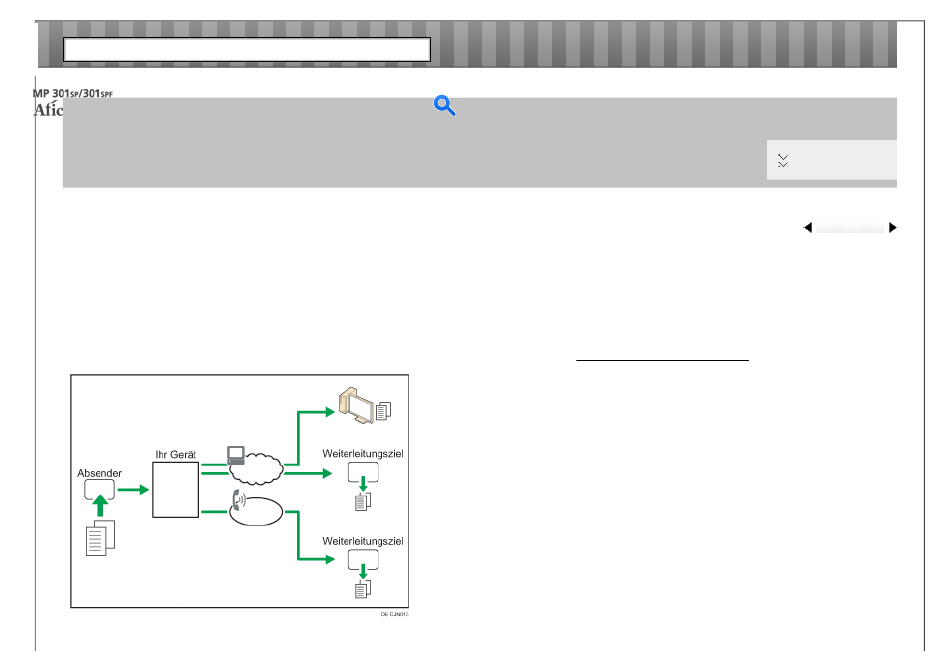Click the upper 'Weiterleitungsziel' label
The width and height of the screenshot is (950, 671).
tap(363, 454)
